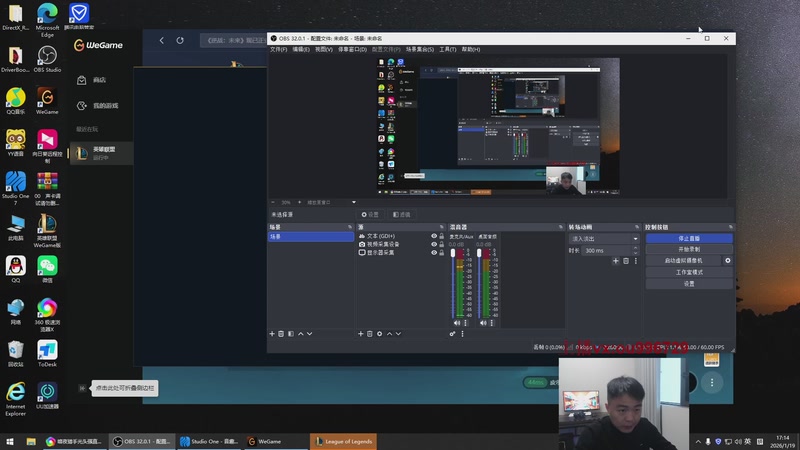This screenshot has width=800, height=450.
Task: Delete the selected scene with trash icon
Action: (281, 334)
